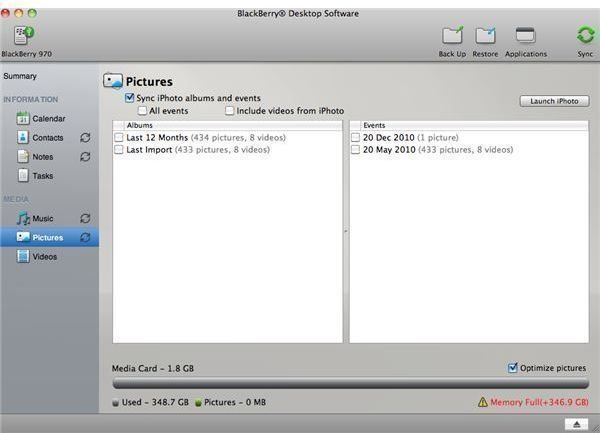Click the Calendar sidebar icon
The width and height of the screenshot is (600, 433).
tap(23, 118)
